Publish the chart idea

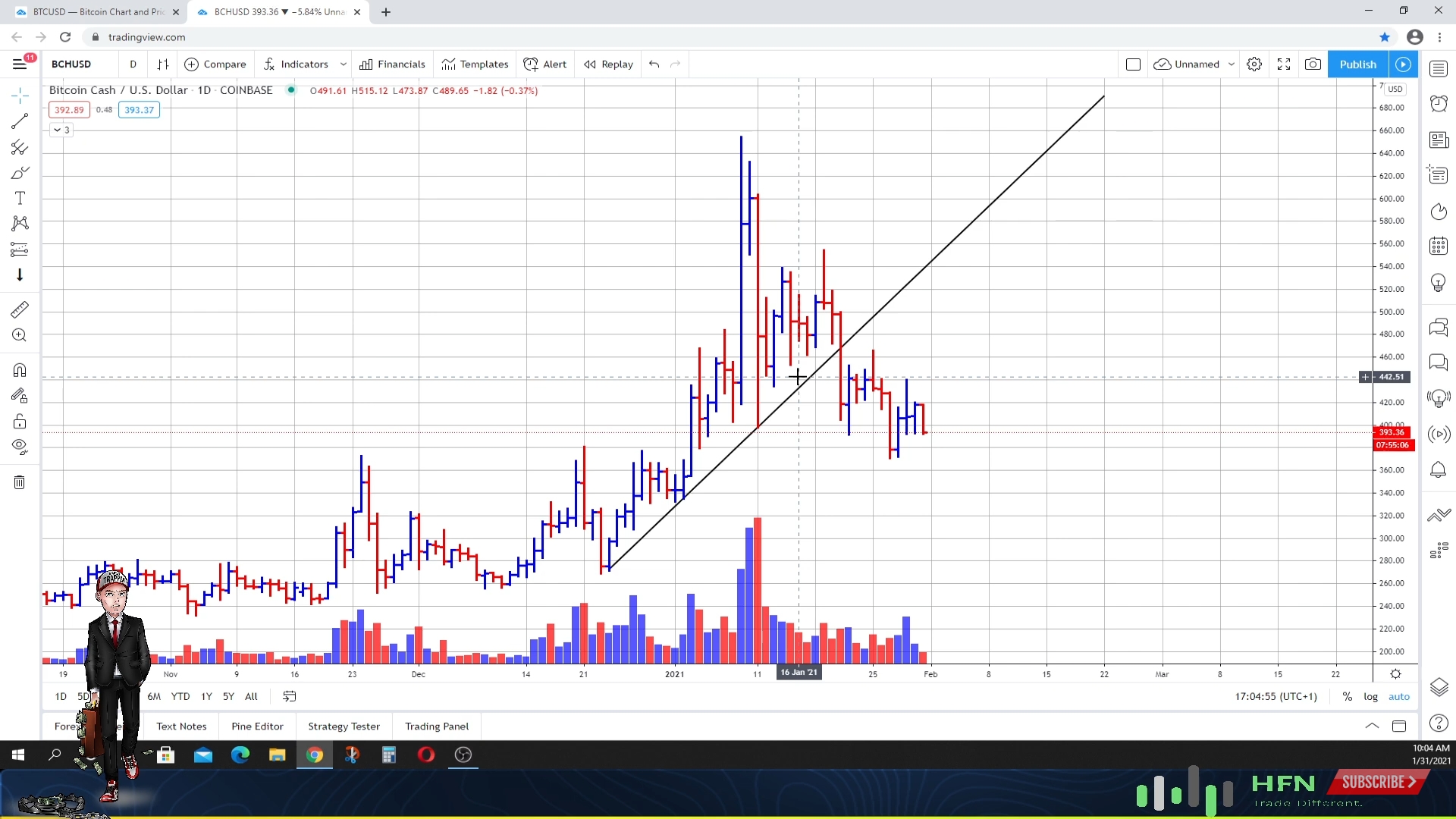(x=1357, y=64)
